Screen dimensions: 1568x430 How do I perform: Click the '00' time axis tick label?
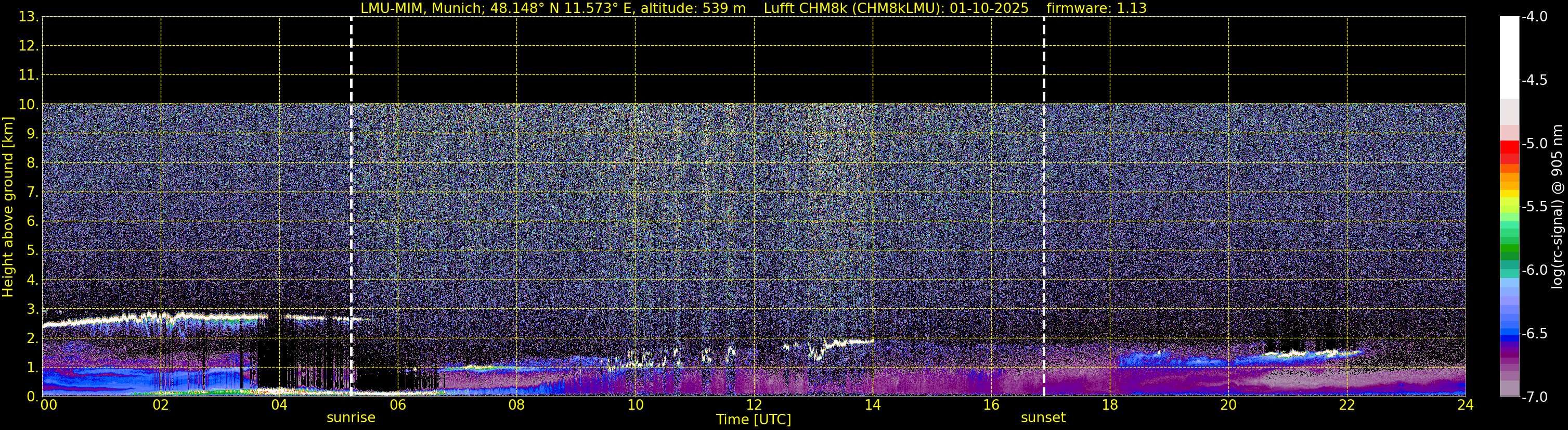(x=48, y=405)
